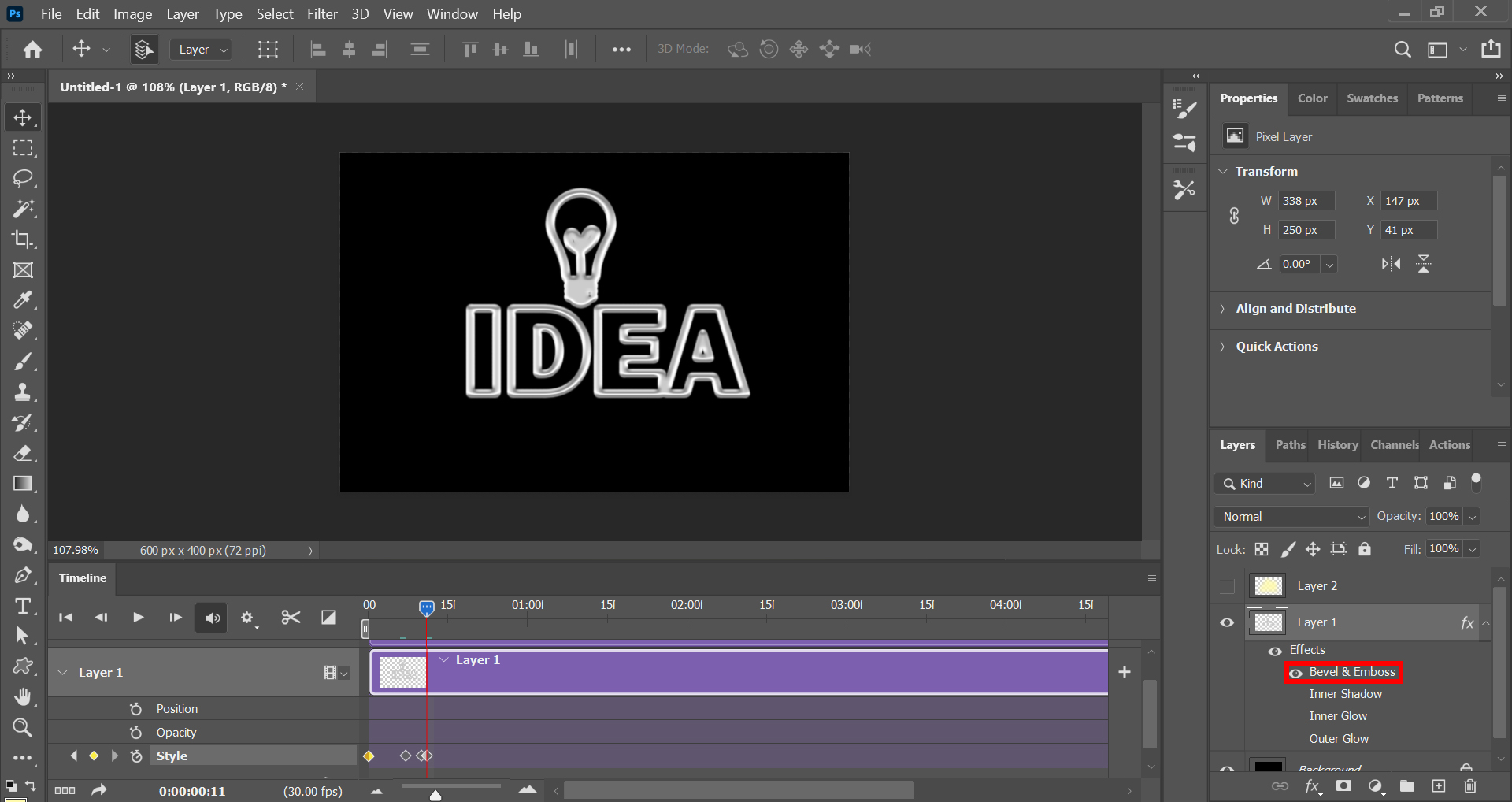This screenshot has height=802, width=1512.
Task: Open the Filter menu
Action: coord(322,14)
